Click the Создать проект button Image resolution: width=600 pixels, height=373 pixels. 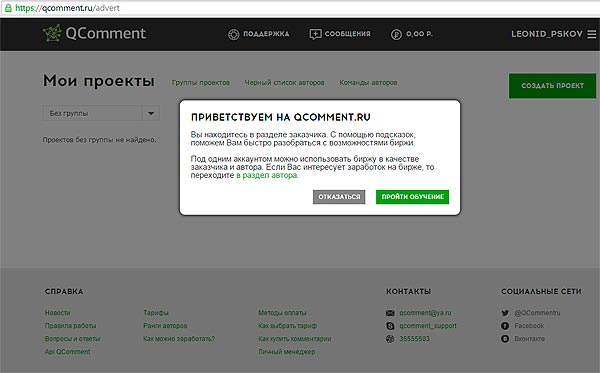tap(552, 86)
